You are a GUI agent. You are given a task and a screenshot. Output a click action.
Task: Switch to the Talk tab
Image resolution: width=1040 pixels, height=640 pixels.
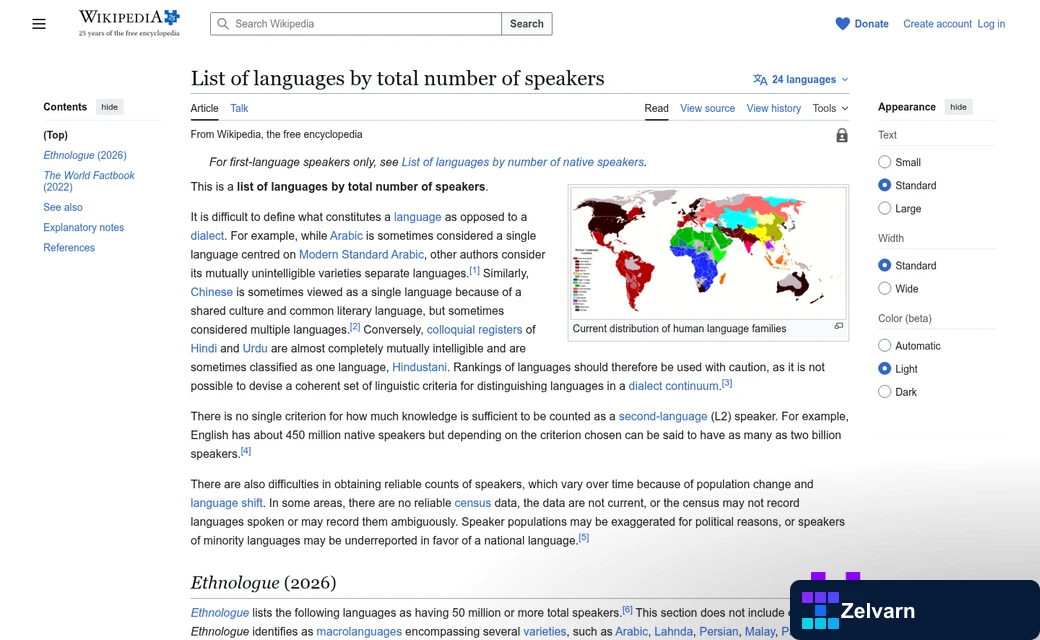point(239,108)
